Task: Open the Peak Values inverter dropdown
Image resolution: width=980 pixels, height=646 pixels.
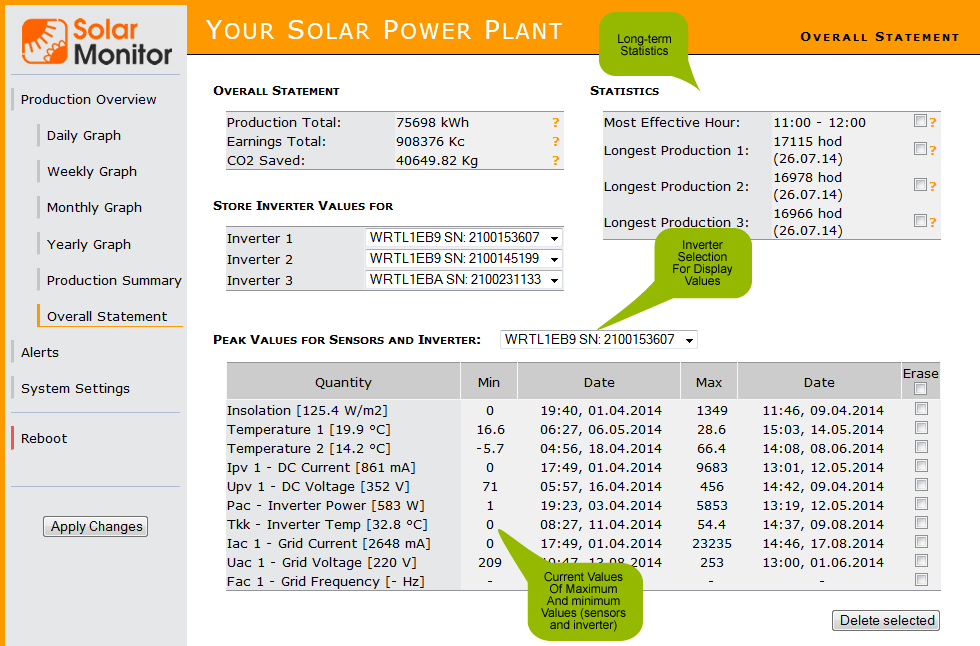Action: point(598,340)
